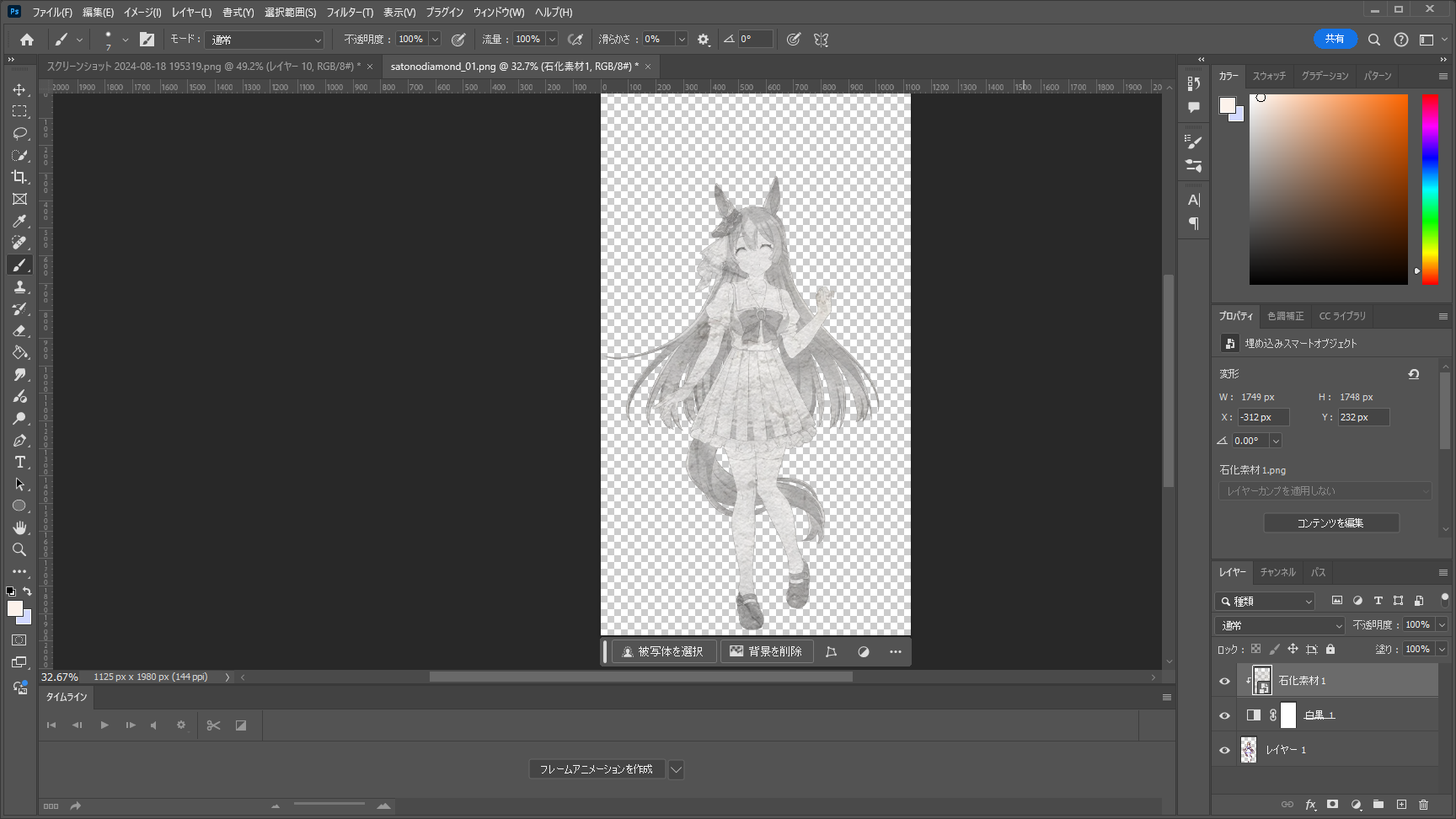
Task: Open the layer opacity dropdown arrow
Action: click(1442, 625)
